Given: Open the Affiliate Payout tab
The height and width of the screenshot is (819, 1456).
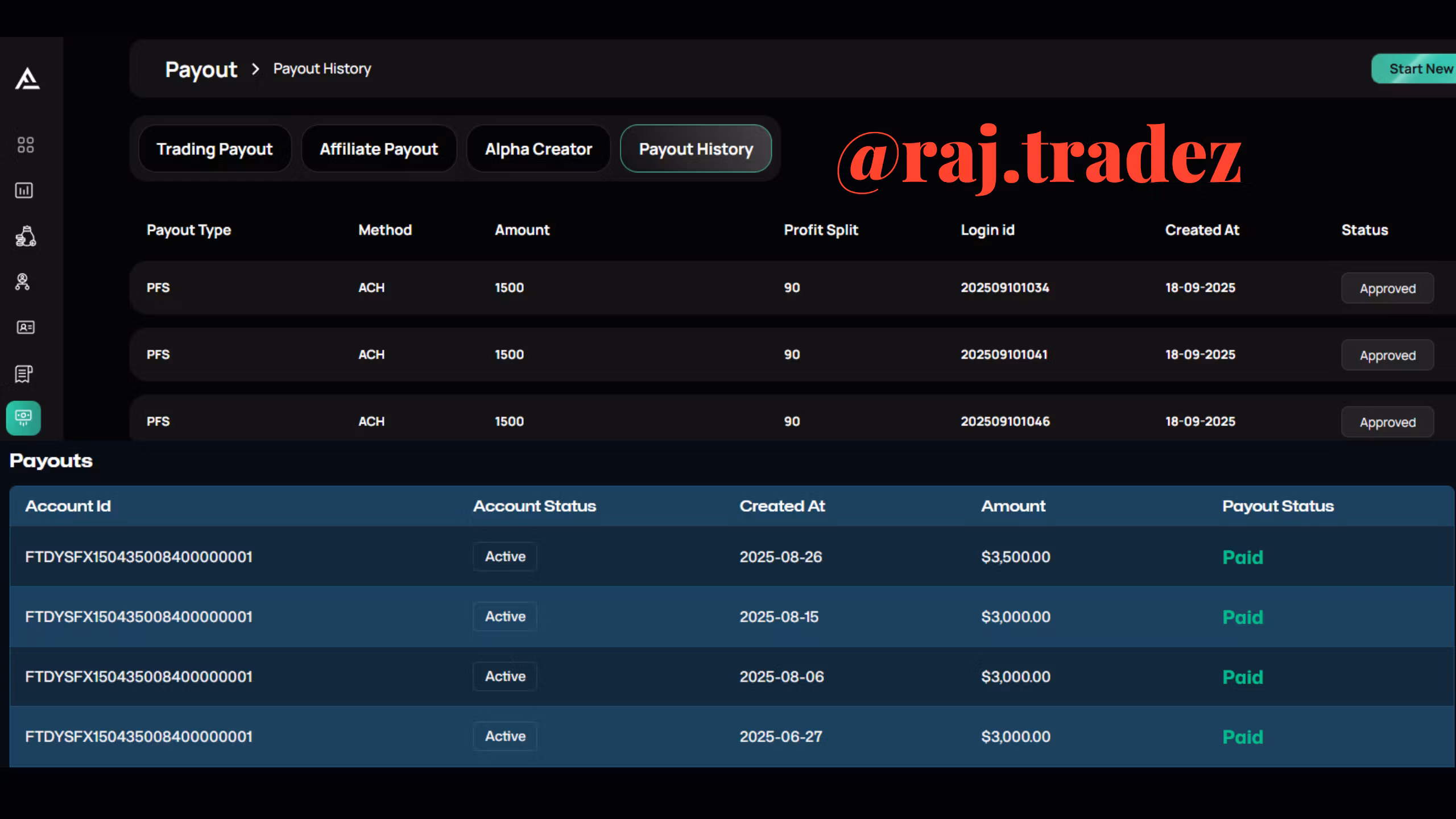Looking at the screenshot, I should coord(379,149).
